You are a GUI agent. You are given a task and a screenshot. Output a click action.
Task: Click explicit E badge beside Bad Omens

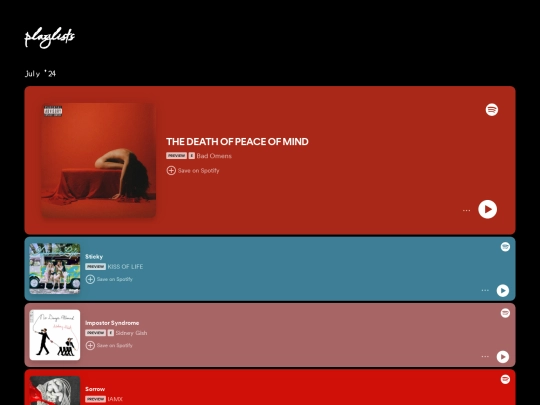point(191,156)
